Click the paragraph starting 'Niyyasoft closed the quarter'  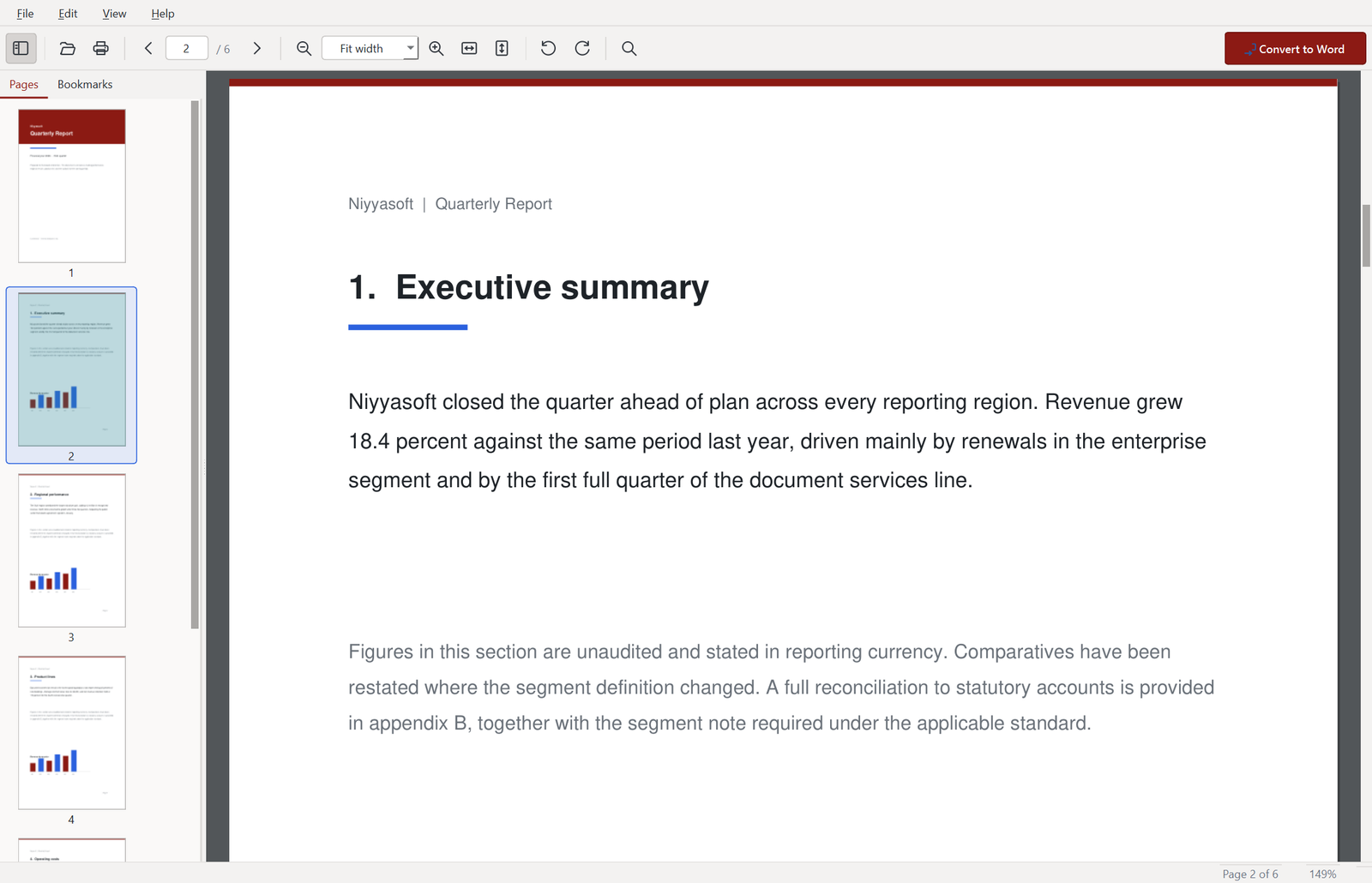tap(777, 441)
